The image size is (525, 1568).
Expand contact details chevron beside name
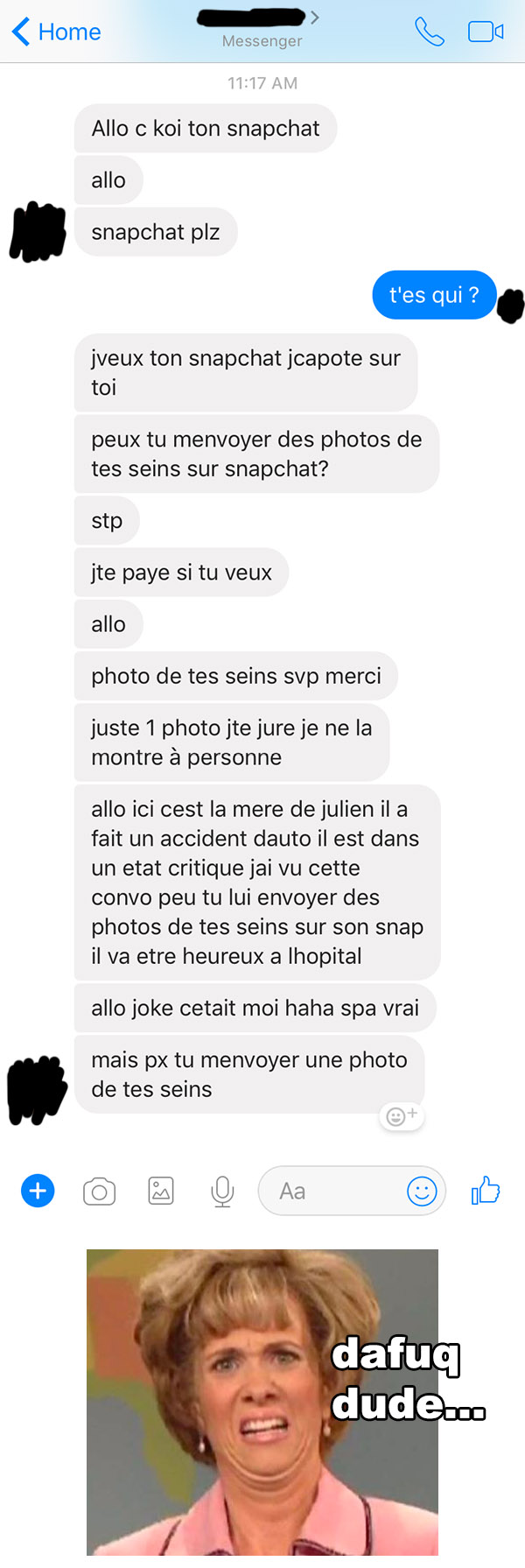click(315, 17)
